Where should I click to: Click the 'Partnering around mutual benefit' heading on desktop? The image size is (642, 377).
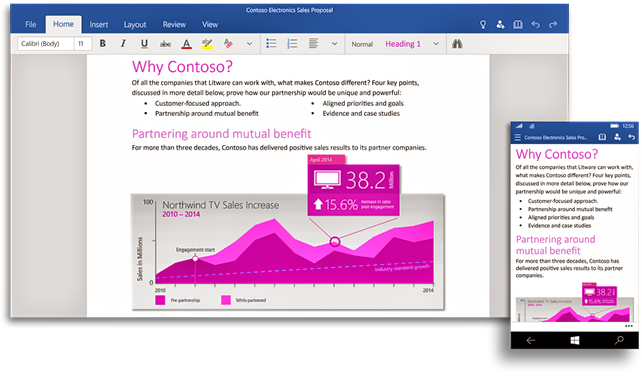click(222, 133)
